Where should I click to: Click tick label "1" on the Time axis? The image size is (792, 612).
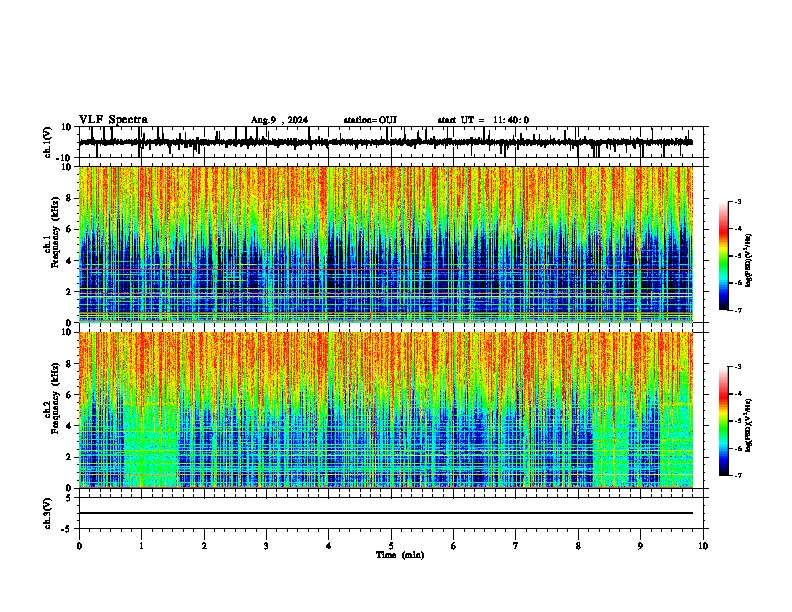141,546
